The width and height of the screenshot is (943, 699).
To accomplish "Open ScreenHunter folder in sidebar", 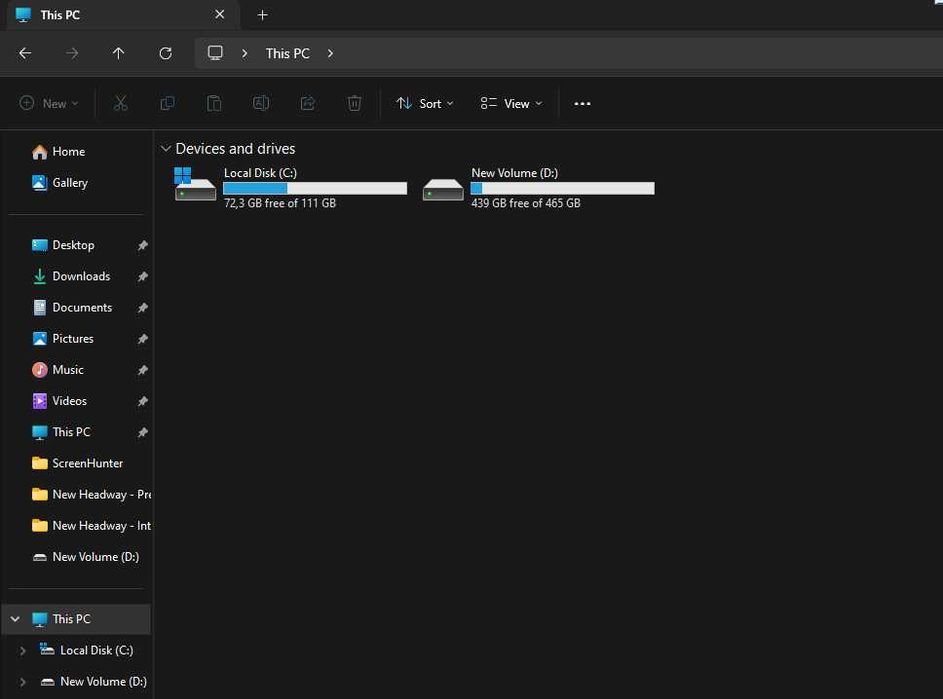I will (x=76, y=463).
